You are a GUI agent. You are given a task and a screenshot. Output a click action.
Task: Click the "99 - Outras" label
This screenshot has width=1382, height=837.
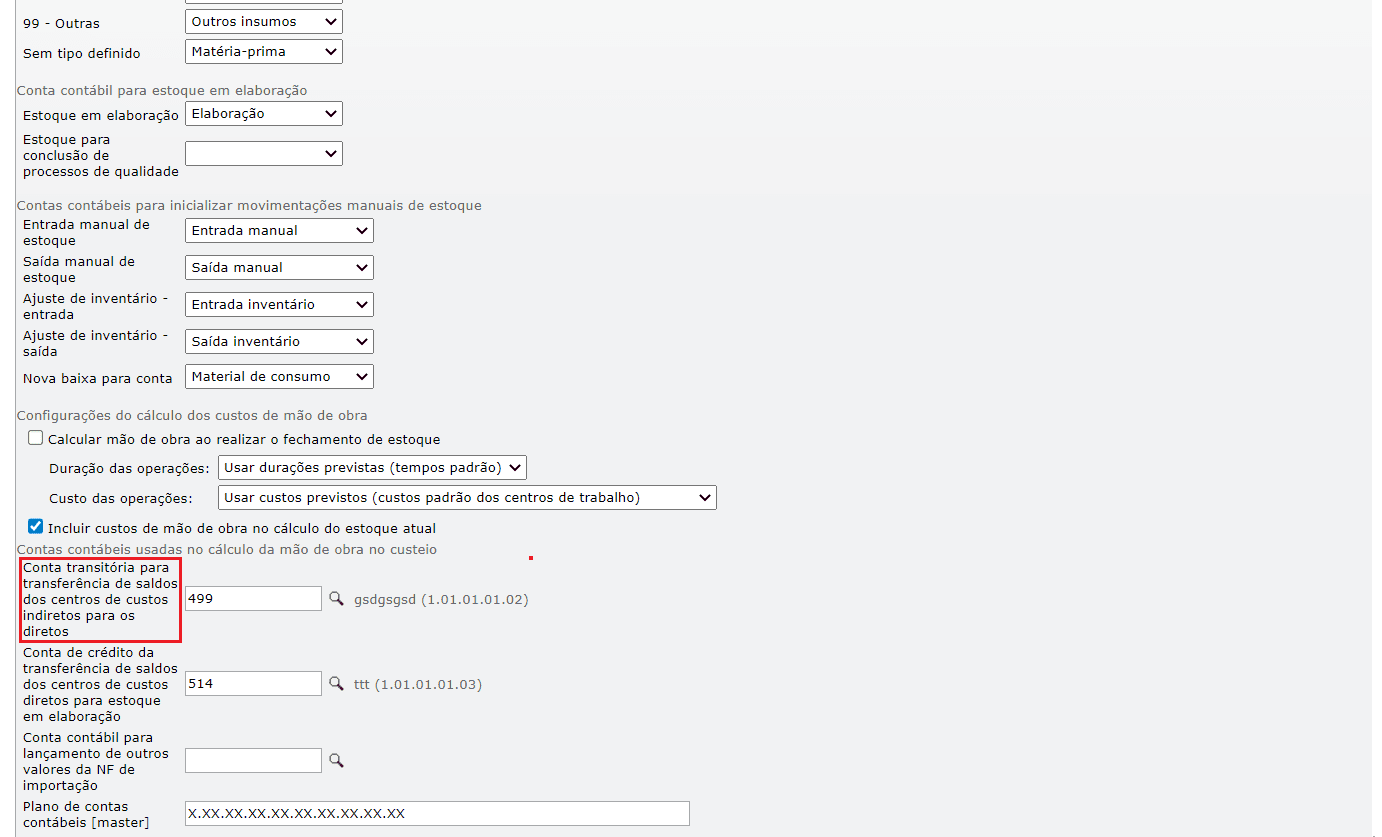[x=61, y=23]
